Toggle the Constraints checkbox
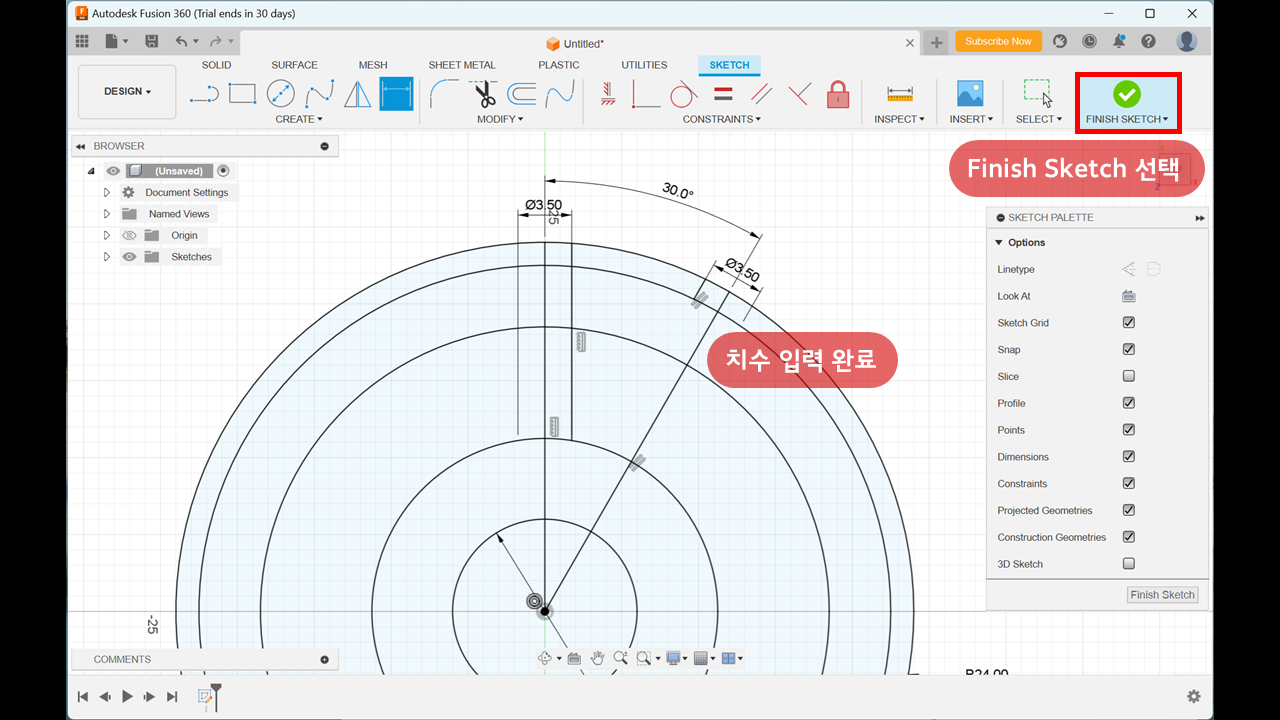 click(1129, 483)
